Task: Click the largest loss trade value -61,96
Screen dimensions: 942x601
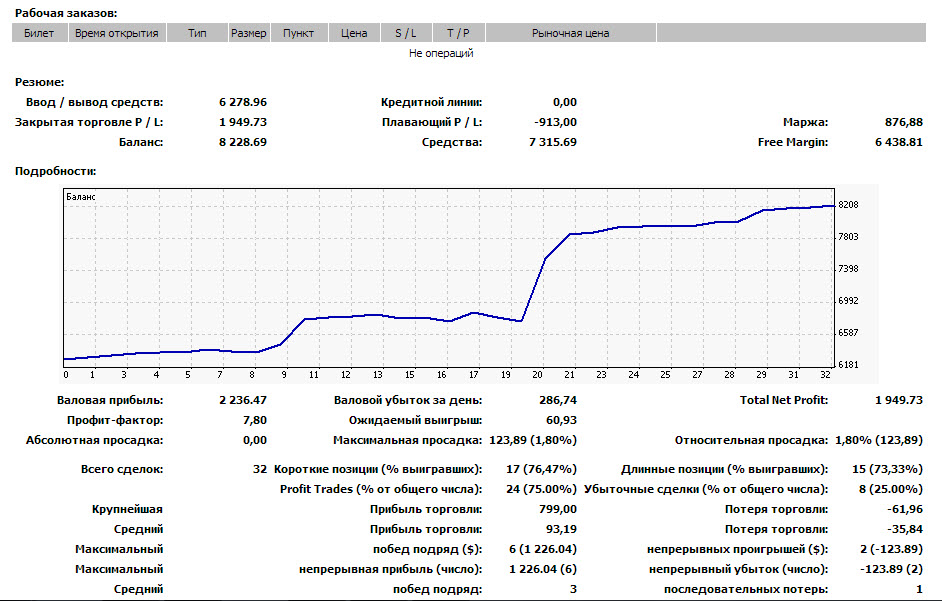Action: (x=905, y=509)
